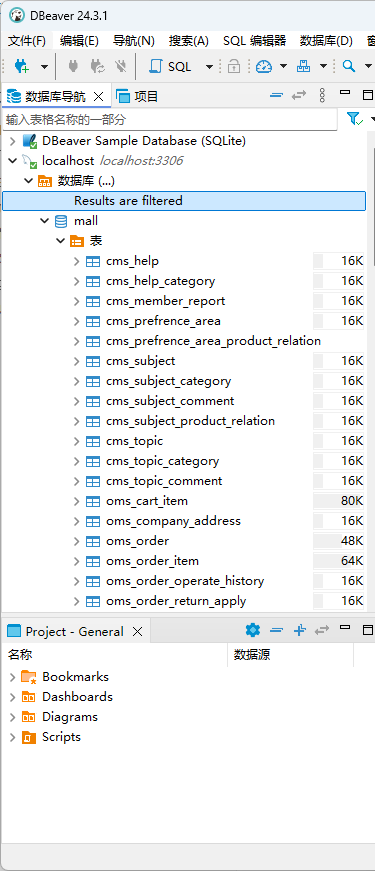The height and width of the screenshot is (871, 375).
Task: Select the oms_order_item table
Action: 152,561
